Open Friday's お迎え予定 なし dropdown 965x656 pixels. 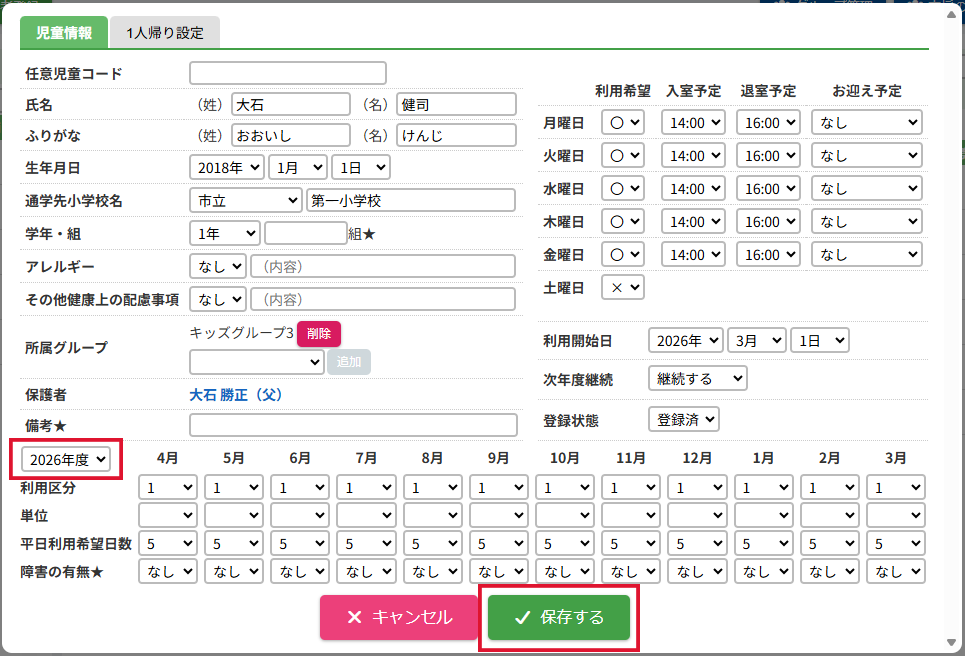867,254
